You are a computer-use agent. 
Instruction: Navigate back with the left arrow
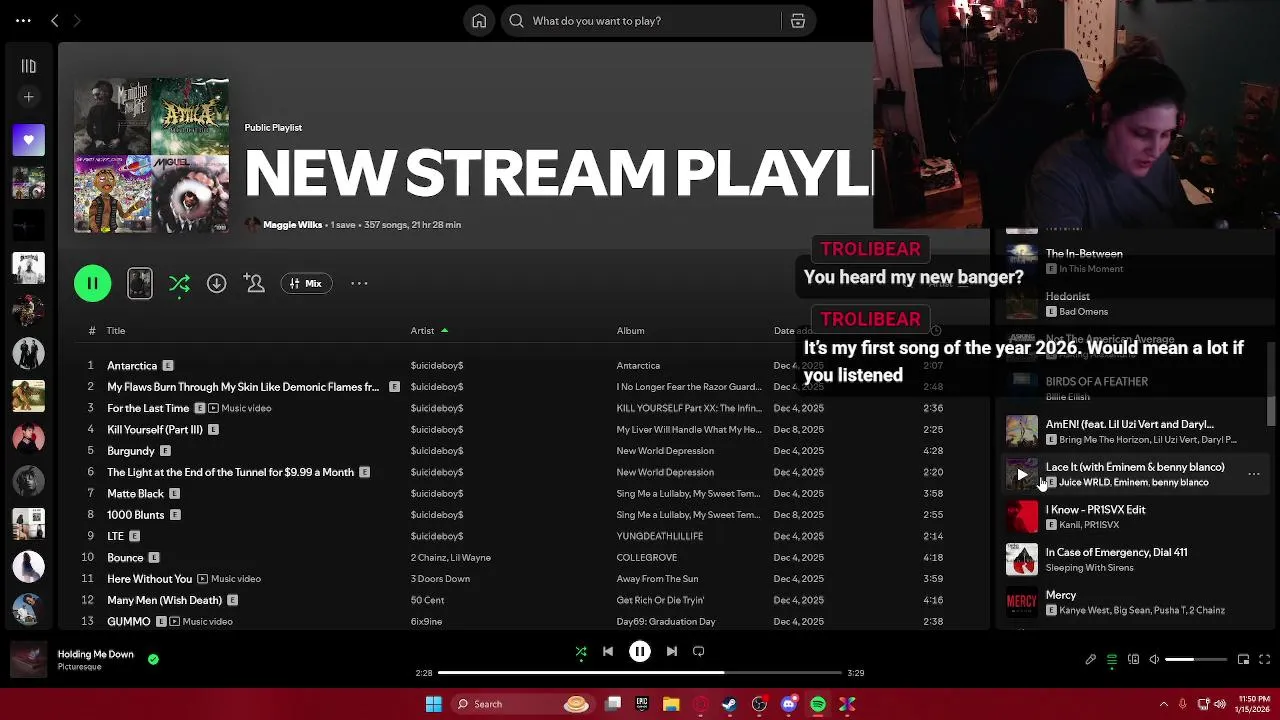[55, 20]
